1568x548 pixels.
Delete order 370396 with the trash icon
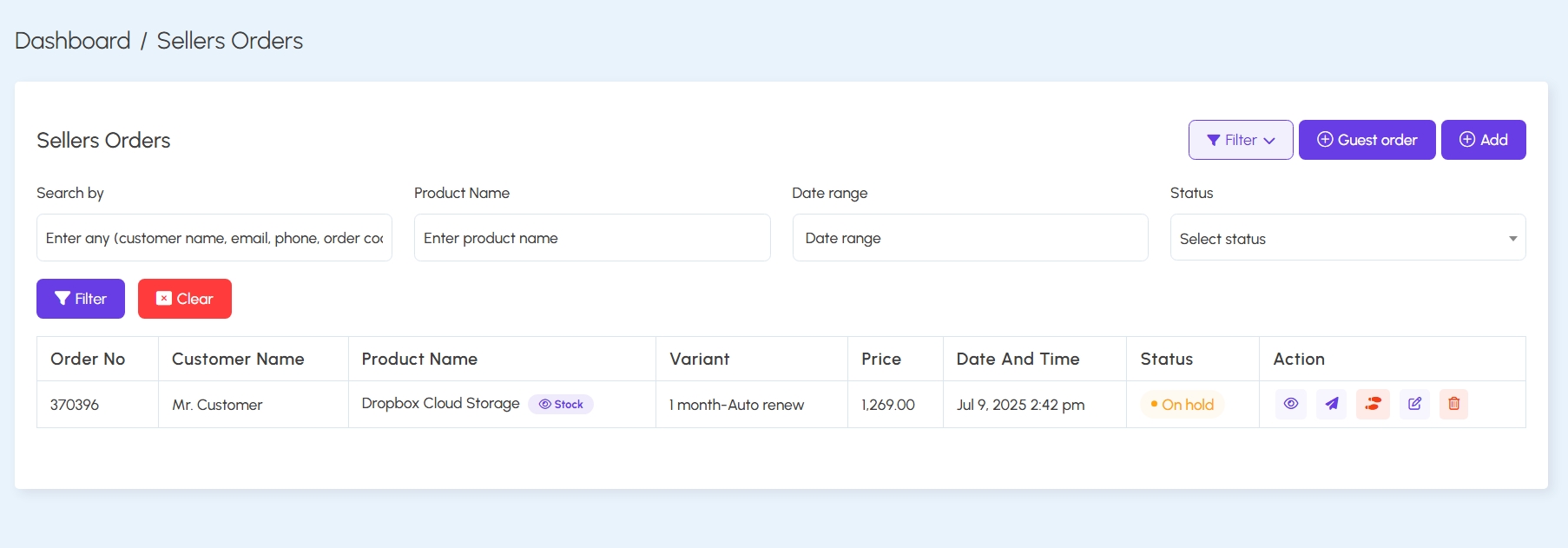(1454, 404)
